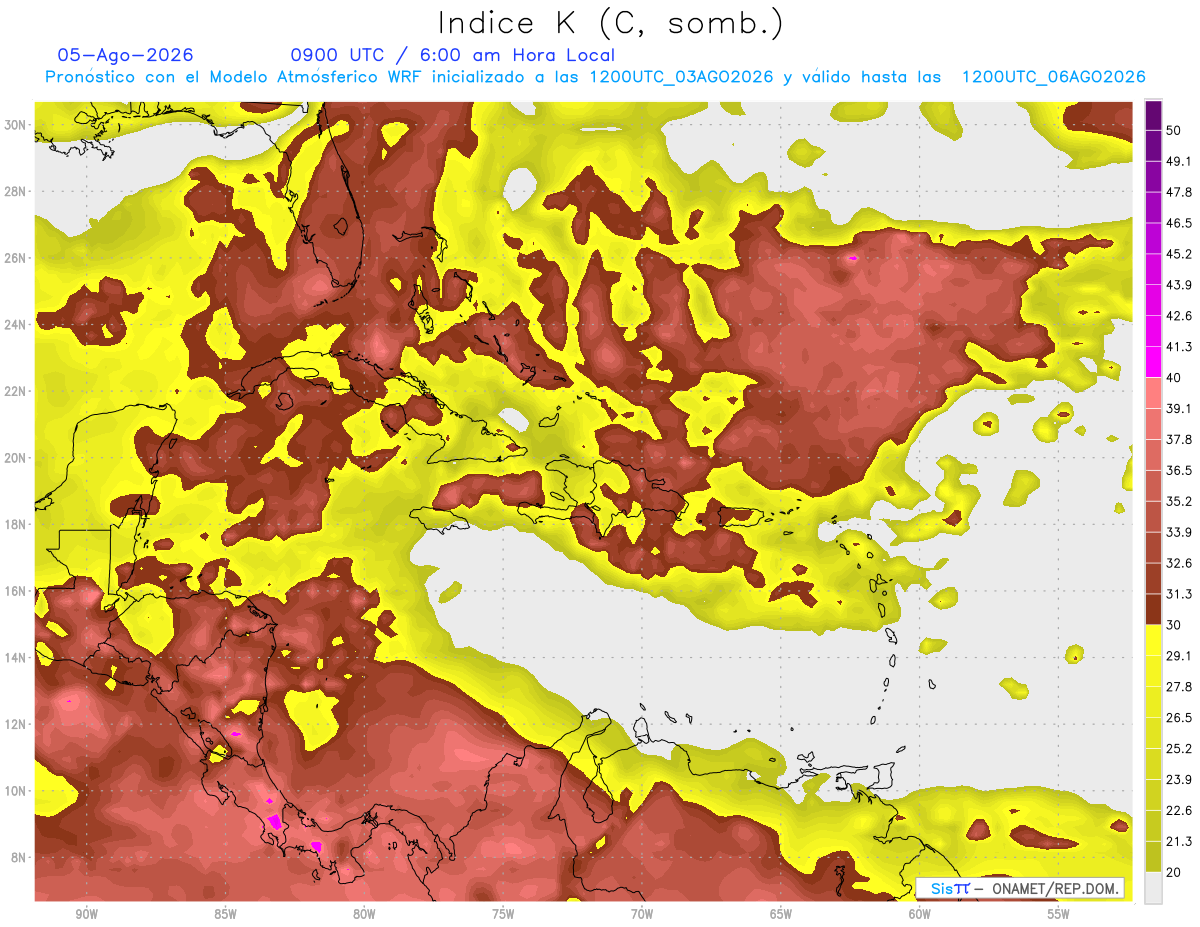
Task: Click the 10N latitude axis label
Action: click(16, 791)
